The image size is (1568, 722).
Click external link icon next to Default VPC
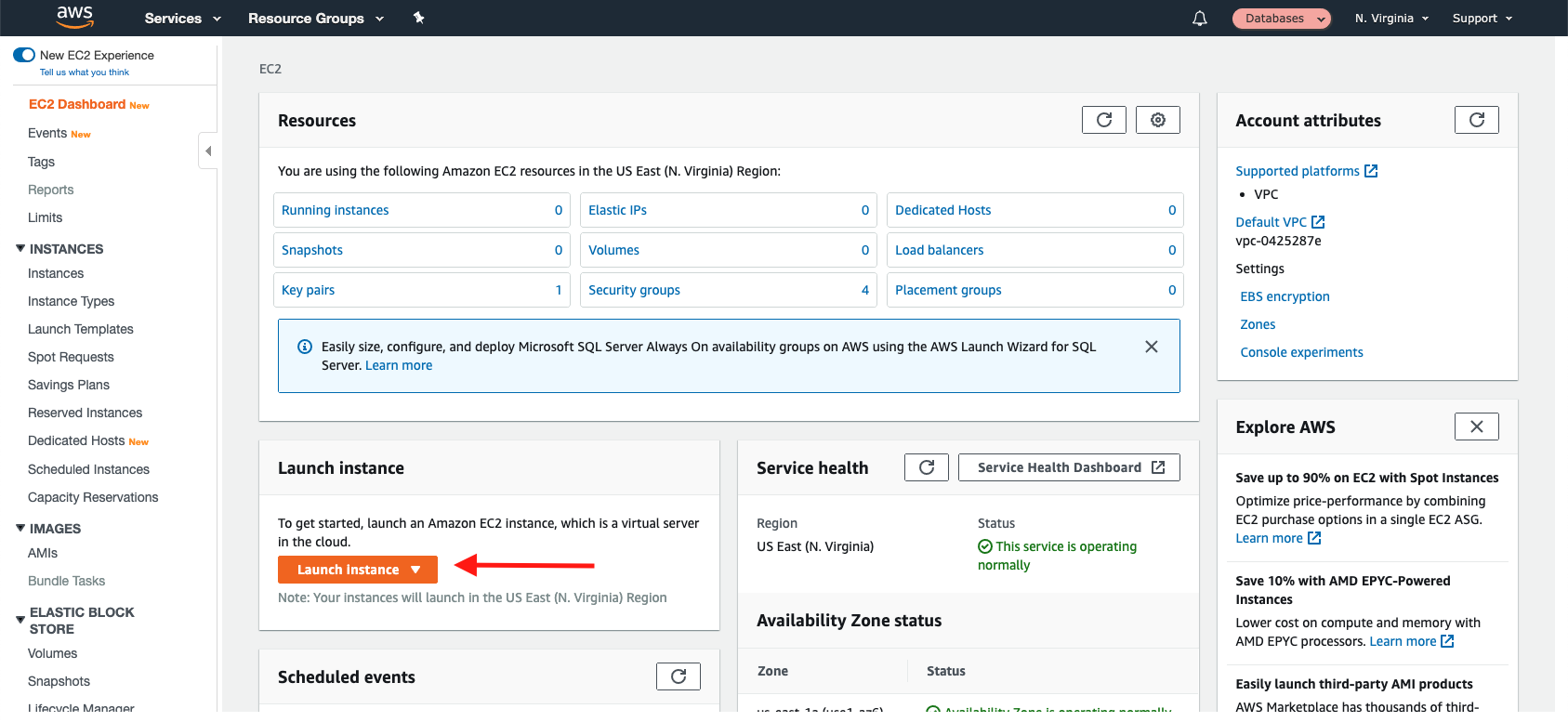click(1318, 222)
